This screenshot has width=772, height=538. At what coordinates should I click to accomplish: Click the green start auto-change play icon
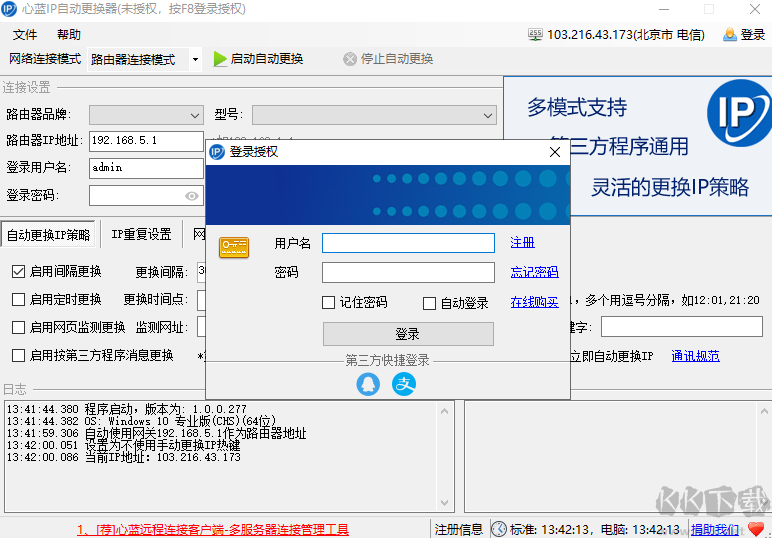click(220, 59)
